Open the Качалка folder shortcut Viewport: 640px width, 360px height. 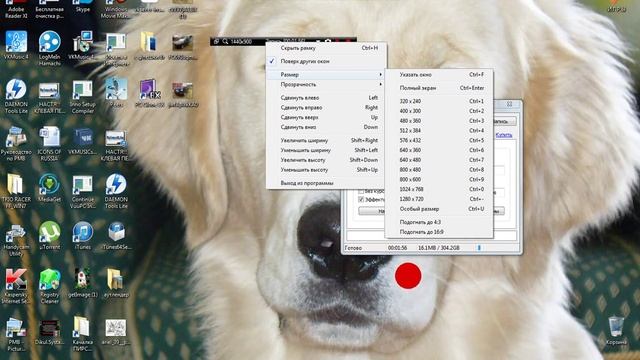(x=83, y=335)
